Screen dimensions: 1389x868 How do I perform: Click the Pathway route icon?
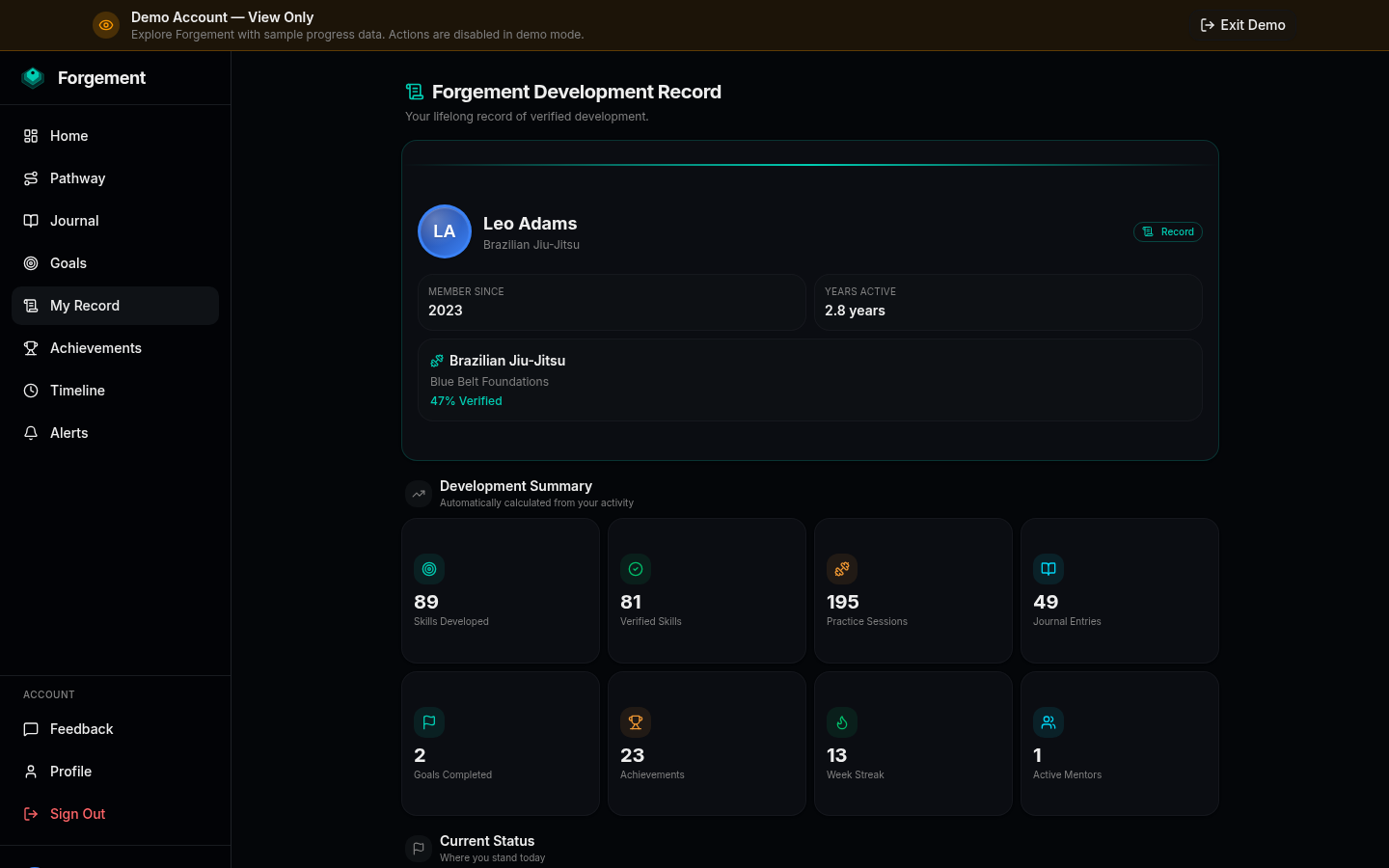pyautogui.click(x=31, y=178)
